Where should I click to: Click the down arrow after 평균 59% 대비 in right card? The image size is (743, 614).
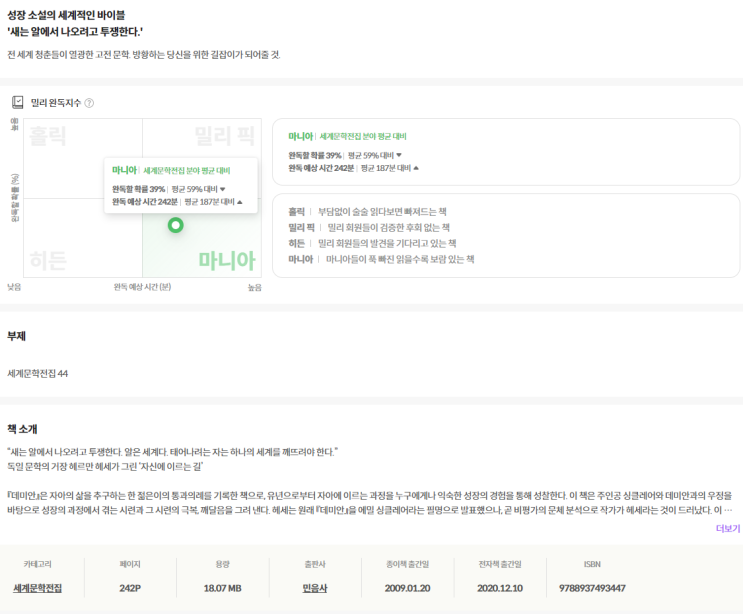[x=399, y=155]
